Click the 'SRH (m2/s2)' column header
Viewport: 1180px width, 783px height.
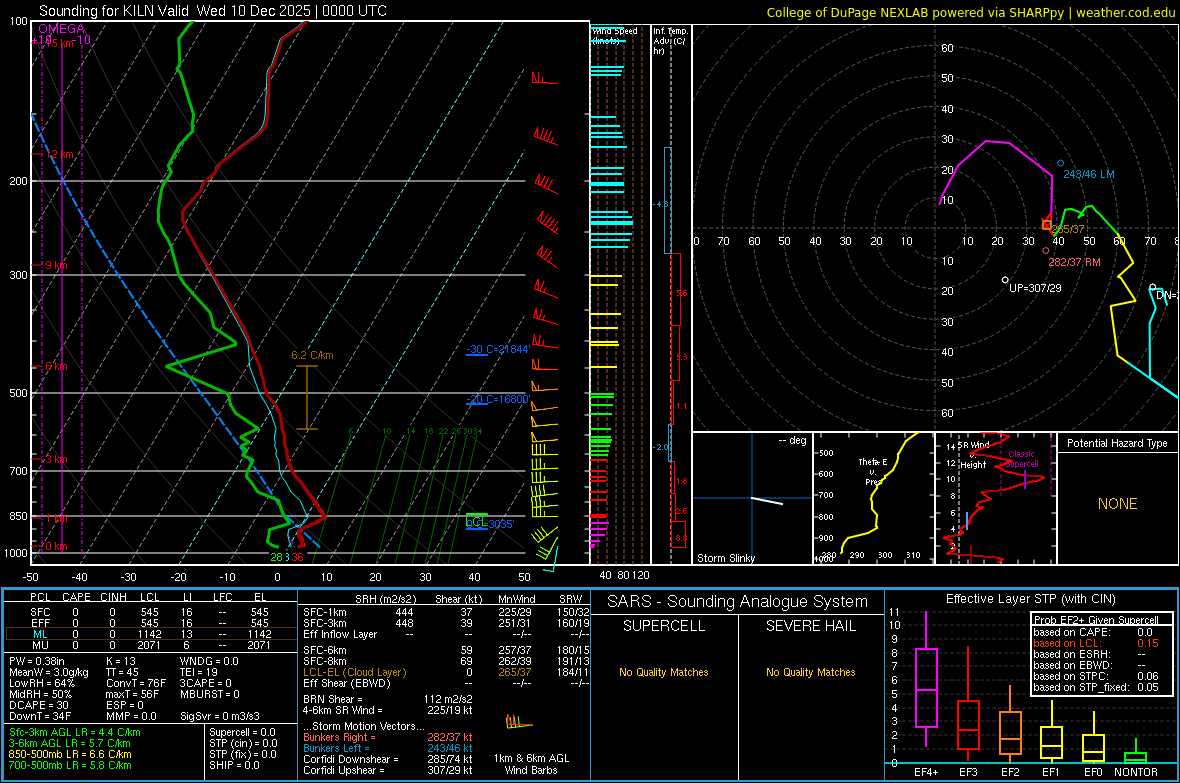click(385, 599)
